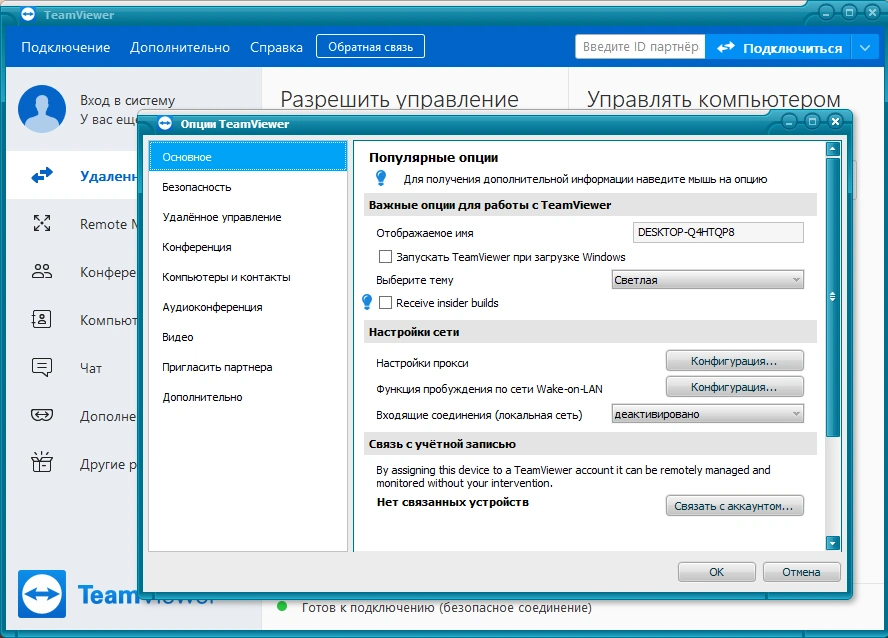Screen dimensions: 888x638
Task: Open Remote Management expand-arrows icon
Action: tap(42, 223)
